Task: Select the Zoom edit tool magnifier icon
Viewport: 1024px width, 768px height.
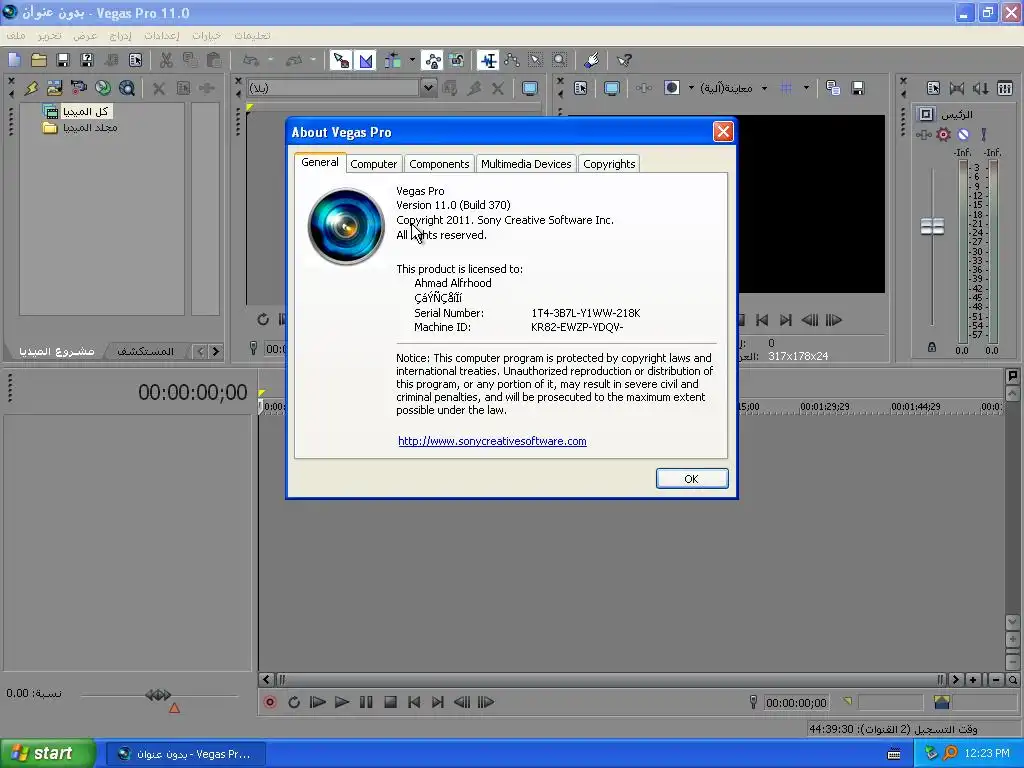Action: (x=560, y=60)
